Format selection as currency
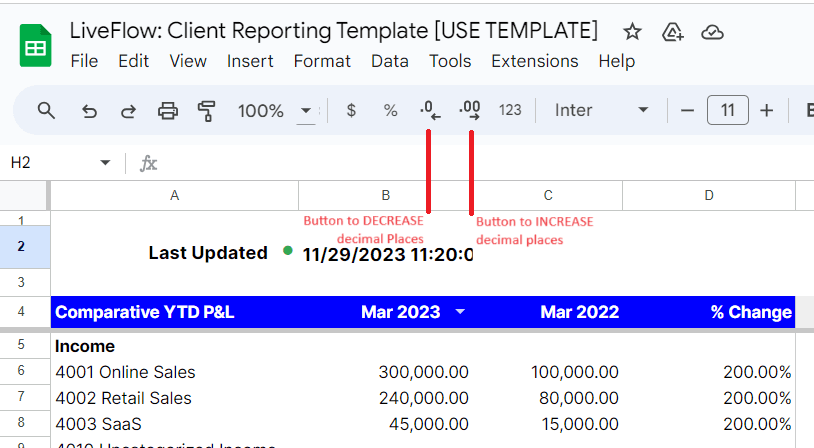 (351, 110)
